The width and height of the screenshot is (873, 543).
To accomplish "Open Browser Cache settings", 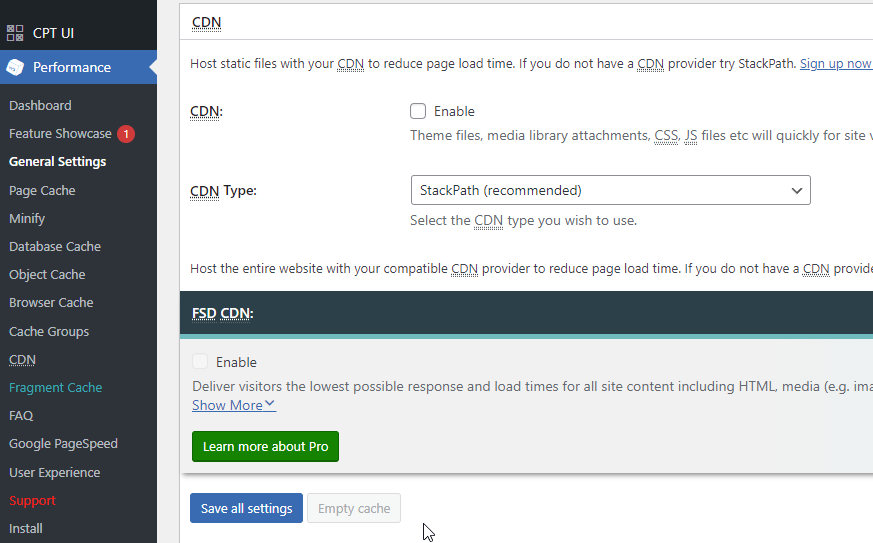I will pos(51,302).
